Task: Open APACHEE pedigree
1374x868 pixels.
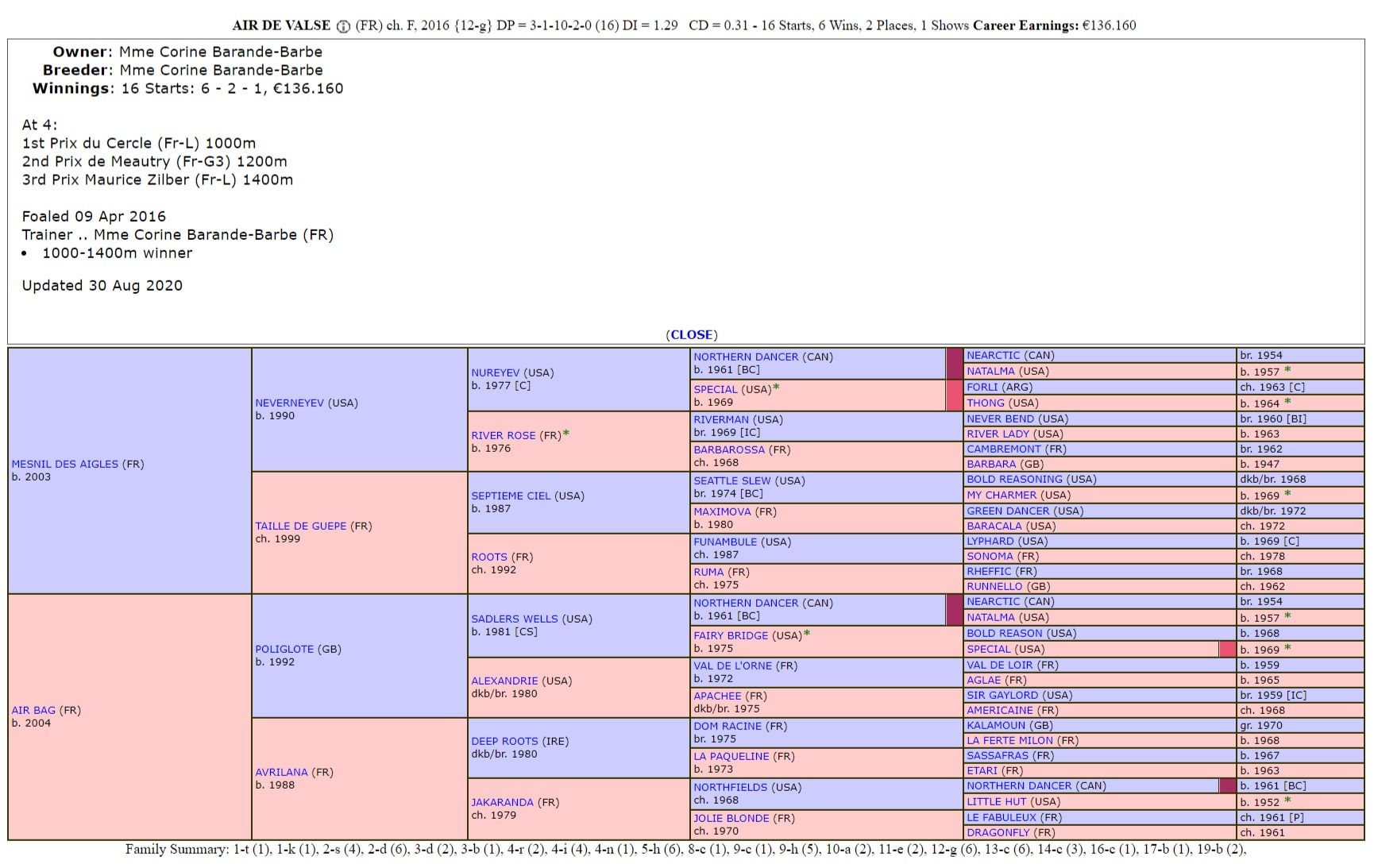Action: point(718,696)
